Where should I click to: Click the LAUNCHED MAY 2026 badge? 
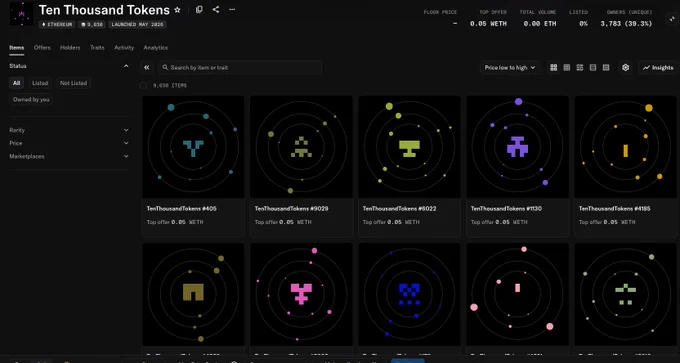click(x=137, y=25)
